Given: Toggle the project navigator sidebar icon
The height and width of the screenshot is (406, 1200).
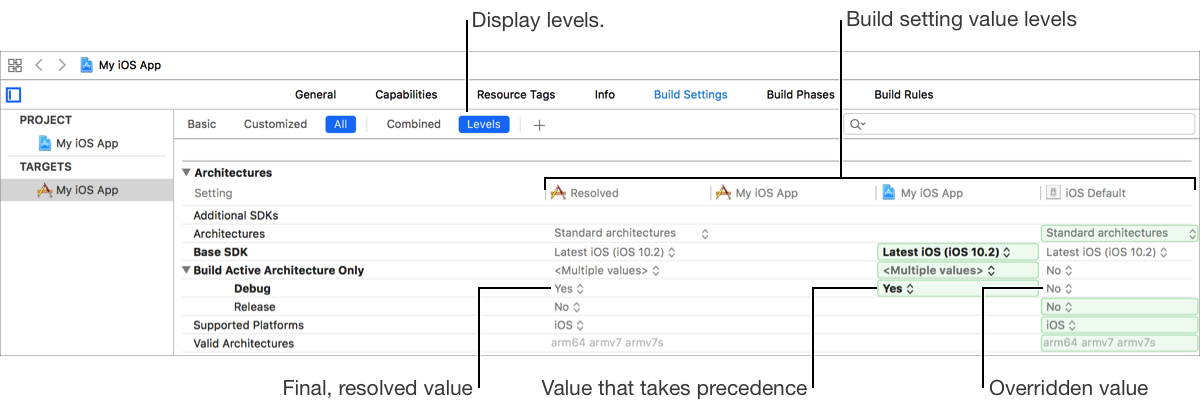Looking at the screenshot, I should coord(14,96).
